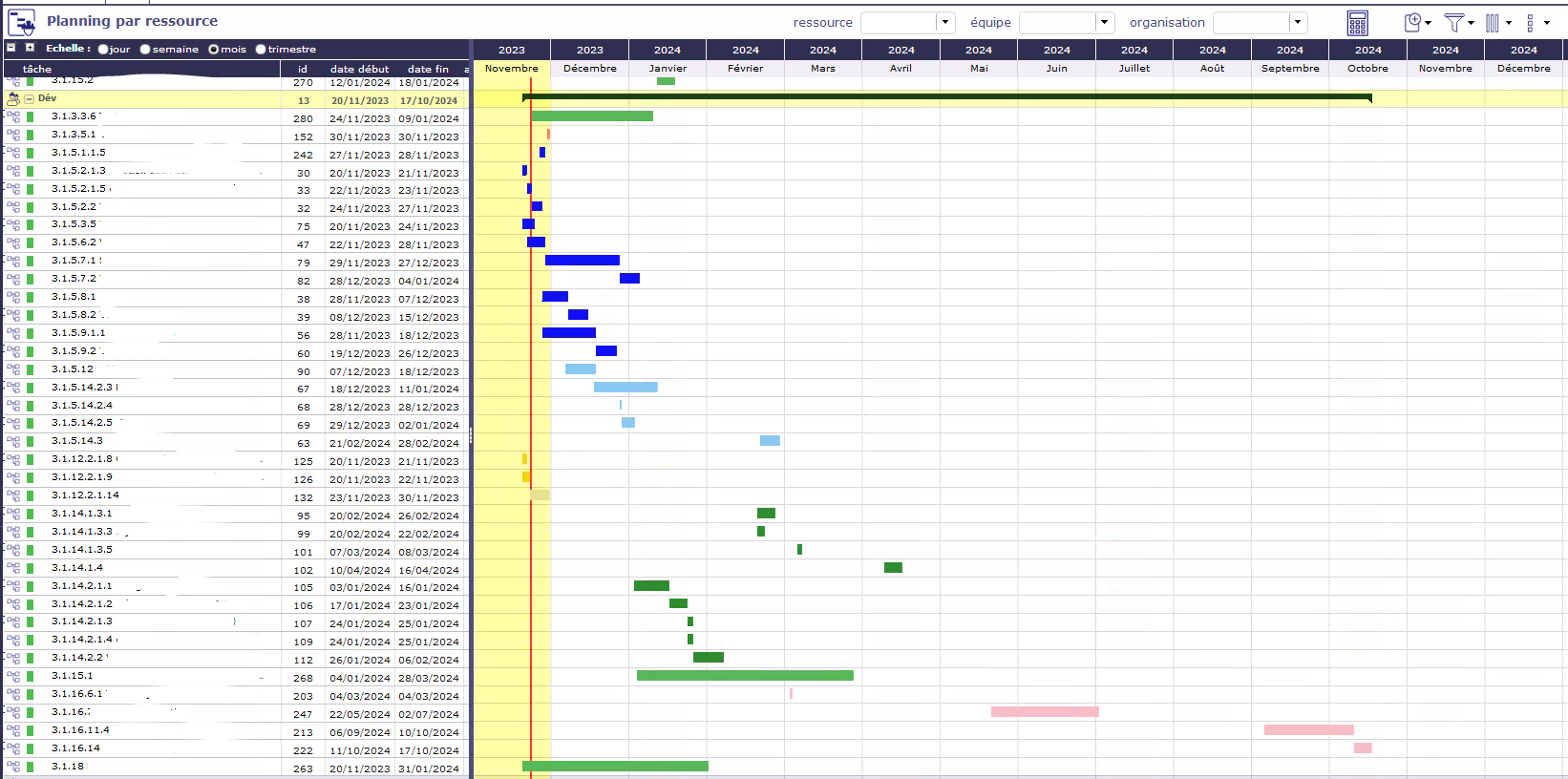This screenshot has height=779, width=1568.
Task: Click the date début column header
Action: 359,69
